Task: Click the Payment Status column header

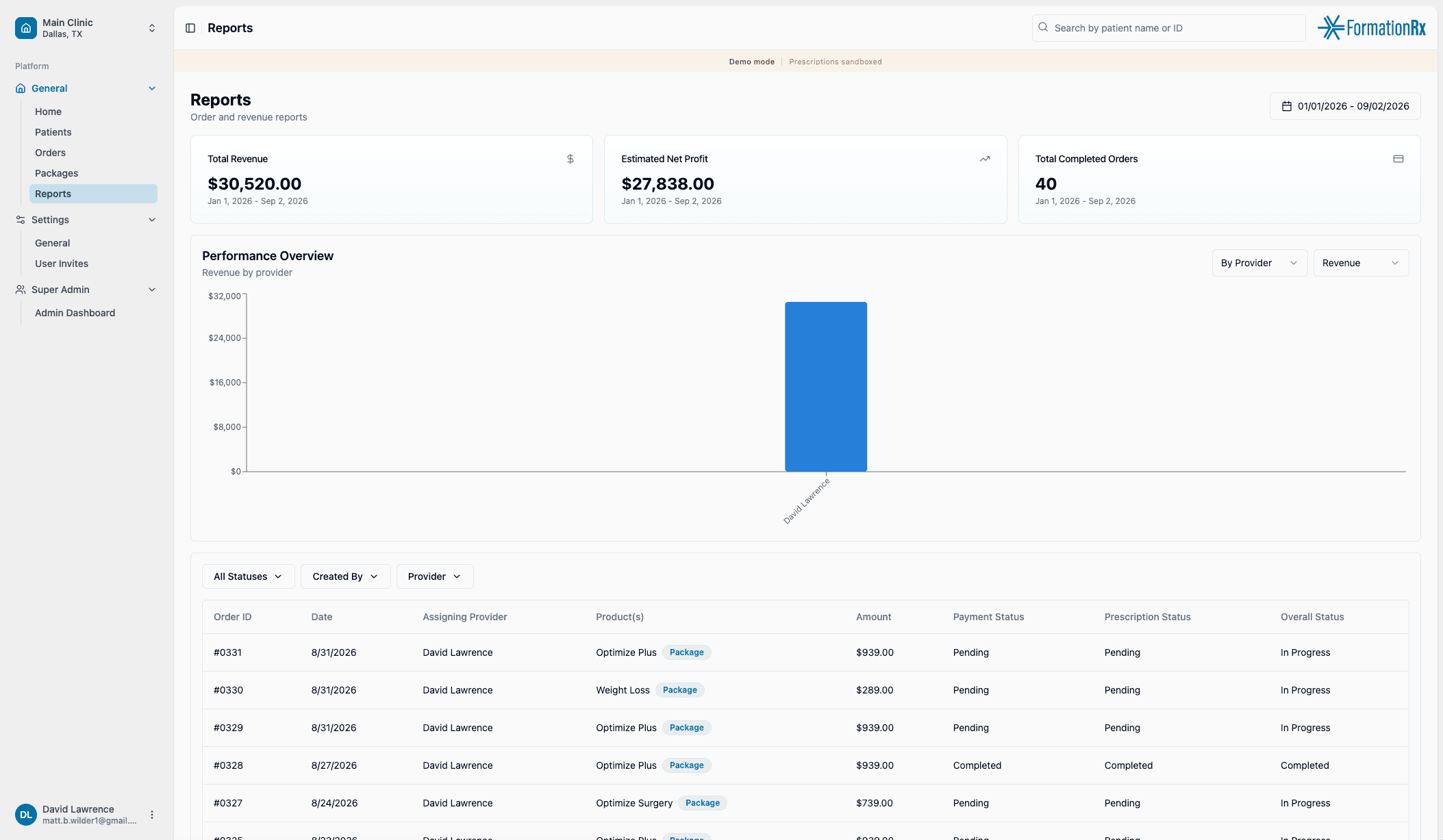Action: (x=988, y=617)
